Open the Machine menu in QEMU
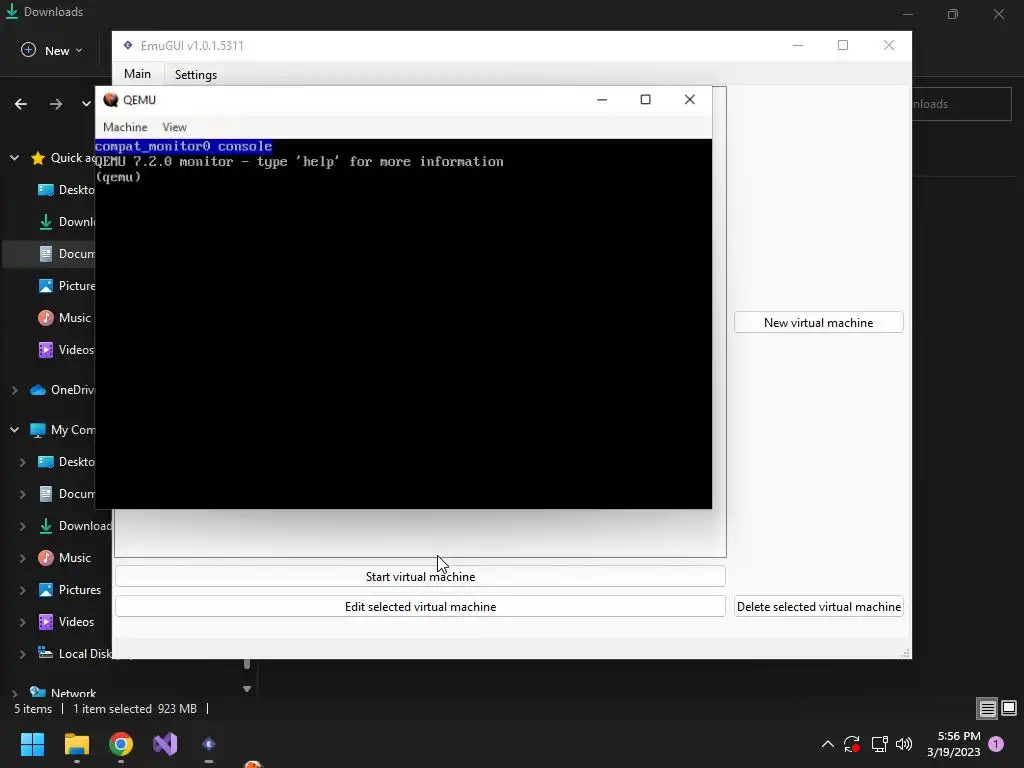The height and width of the screenshot is (768, 1024). tap(125, 127)
